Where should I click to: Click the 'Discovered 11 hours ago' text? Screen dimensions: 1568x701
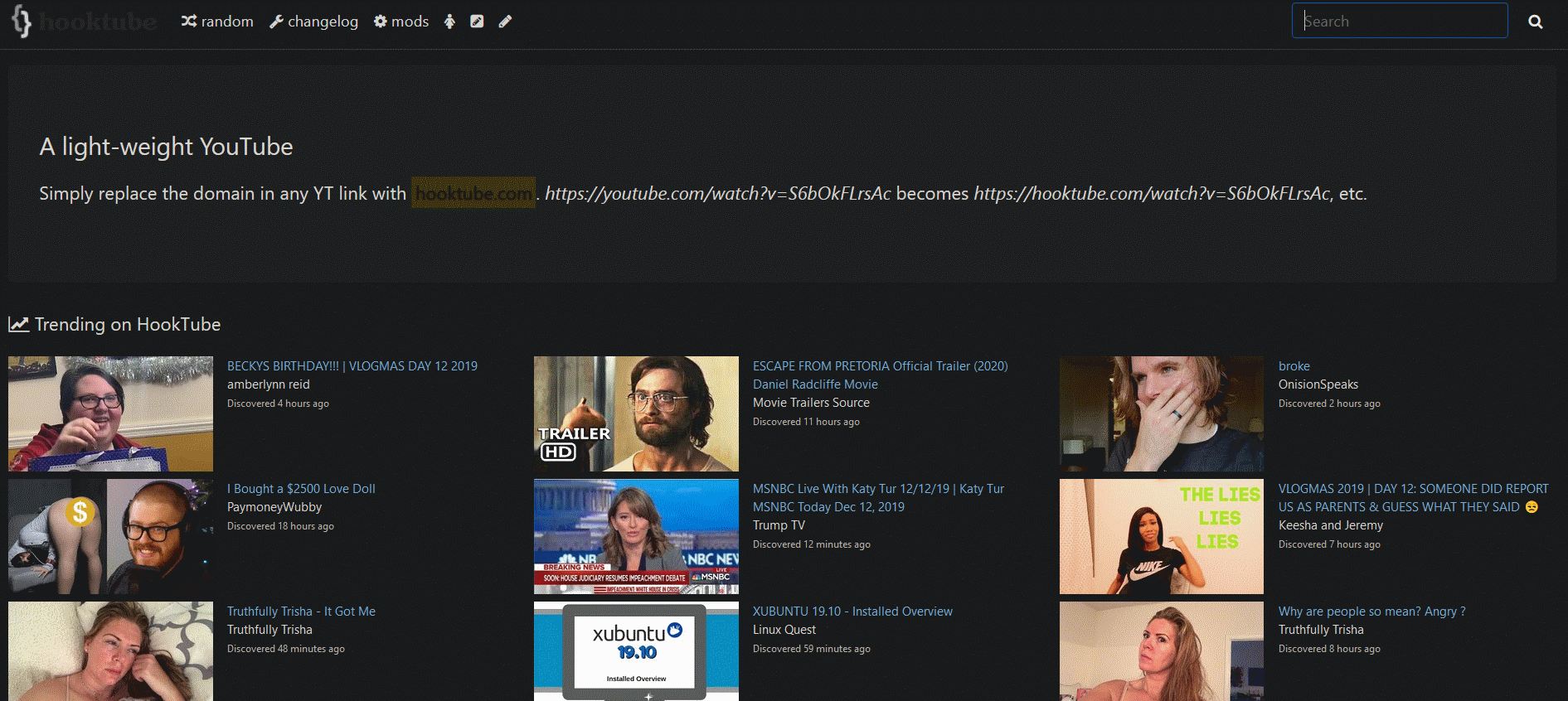pyautogui.click(x=806, y=422)
